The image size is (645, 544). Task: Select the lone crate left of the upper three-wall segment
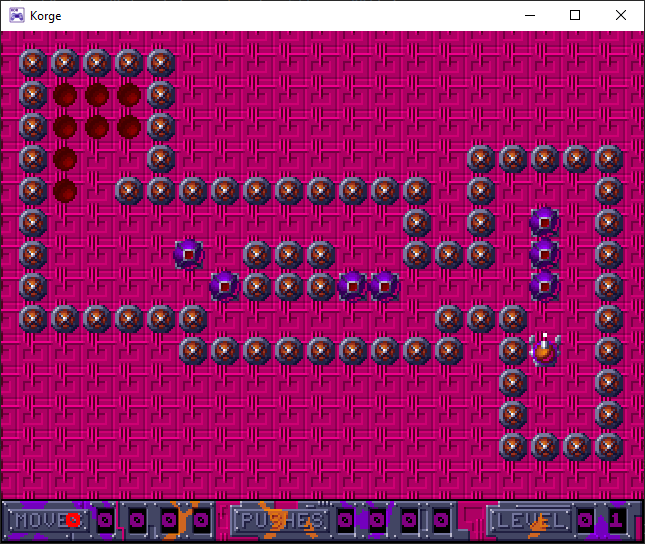click(188, 254)
